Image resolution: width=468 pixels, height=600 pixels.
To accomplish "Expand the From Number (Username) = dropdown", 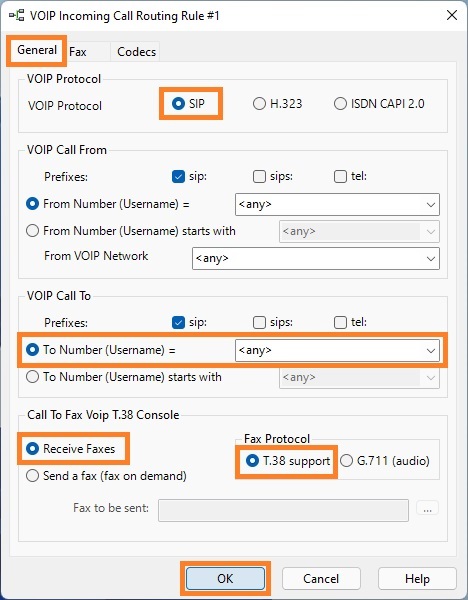I will (337, 204).
